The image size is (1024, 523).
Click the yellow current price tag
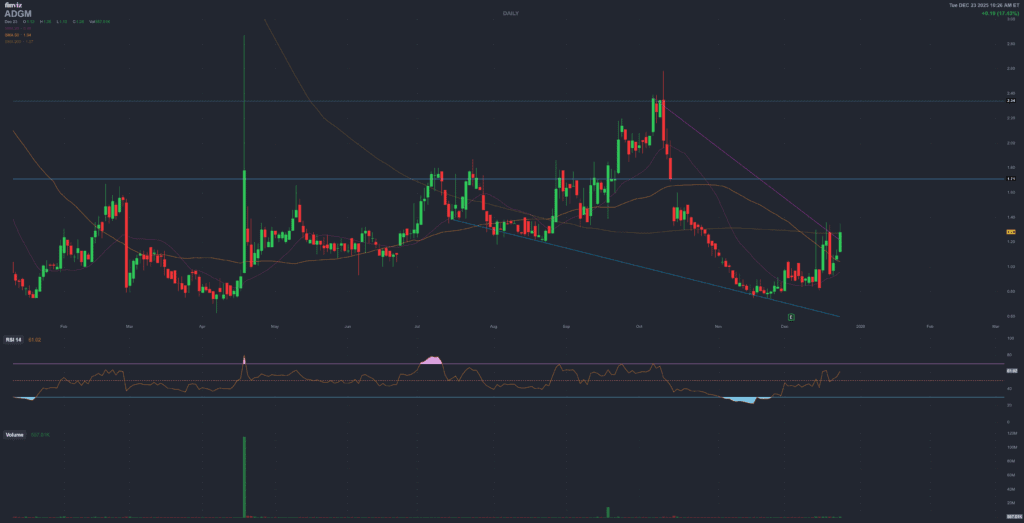[x=1010, y=232]
